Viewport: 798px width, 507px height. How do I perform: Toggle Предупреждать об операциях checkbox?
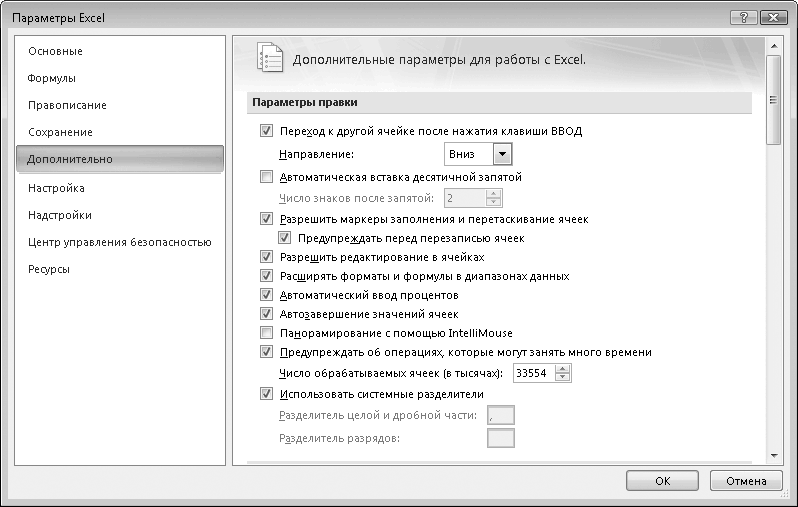(266, 352)
